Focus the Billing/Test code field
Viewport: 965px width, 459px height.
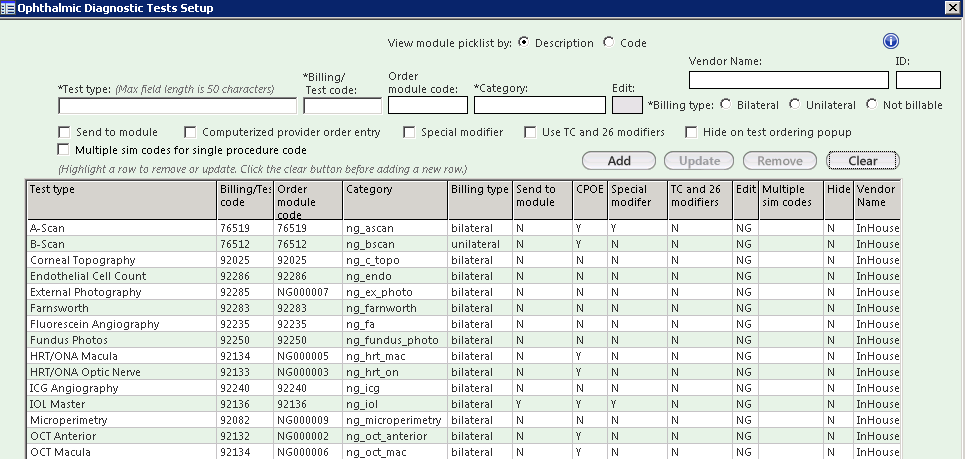pos(343,106)
